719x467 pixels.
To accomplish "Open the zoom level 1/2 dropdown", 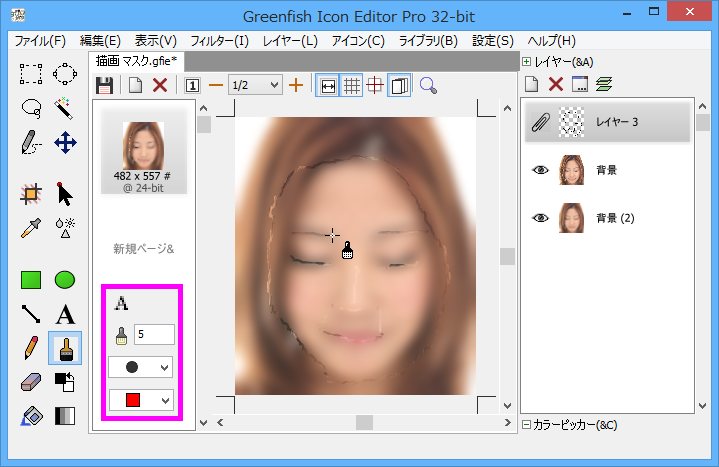I will (x=256, y=86).
